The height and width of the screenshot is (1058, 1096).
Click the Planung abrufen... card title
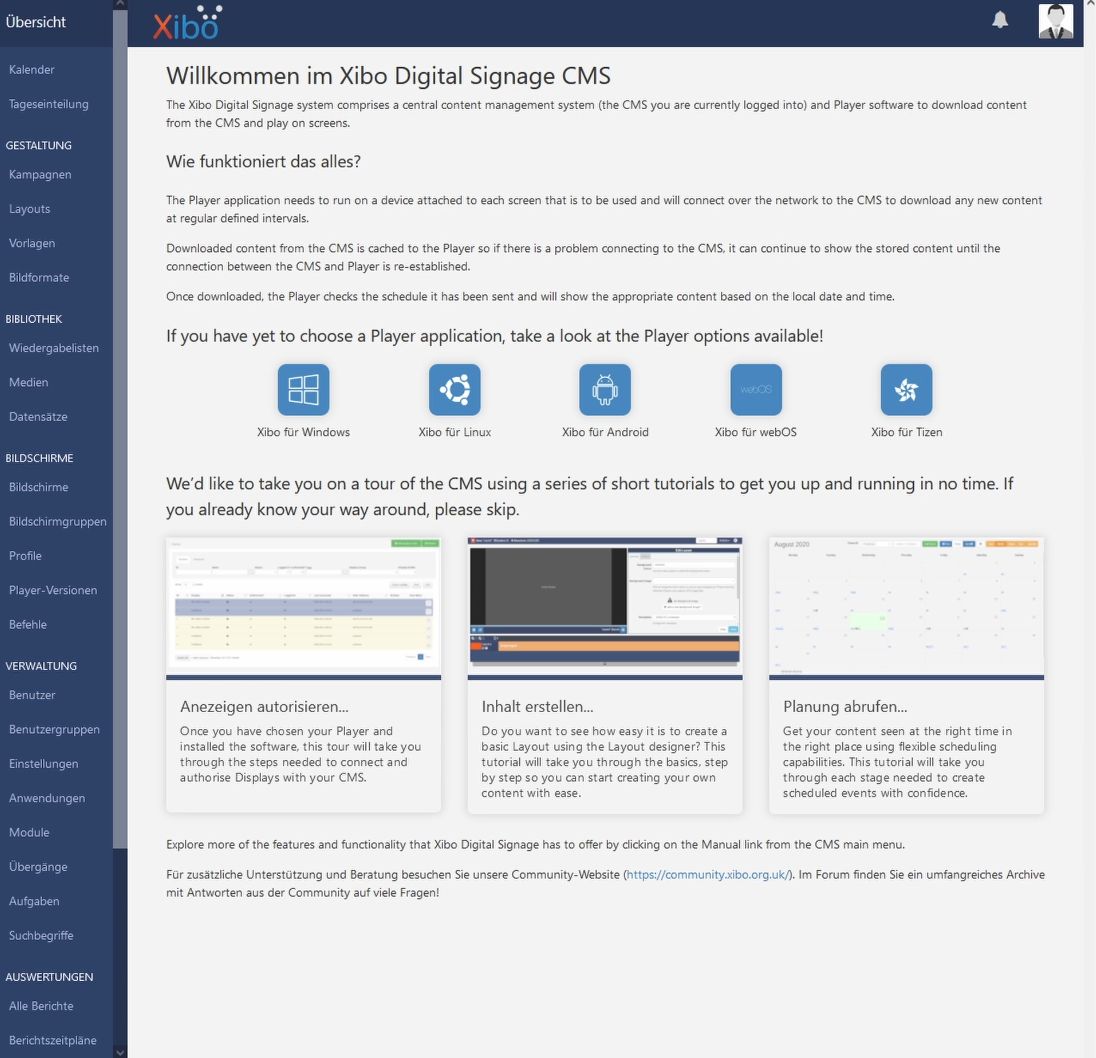click(x=845, y=706)
